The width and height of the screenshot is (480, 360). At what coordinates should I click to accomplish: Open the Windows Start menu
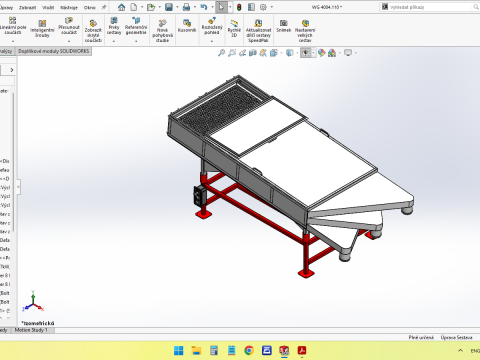tap(179, 350)
